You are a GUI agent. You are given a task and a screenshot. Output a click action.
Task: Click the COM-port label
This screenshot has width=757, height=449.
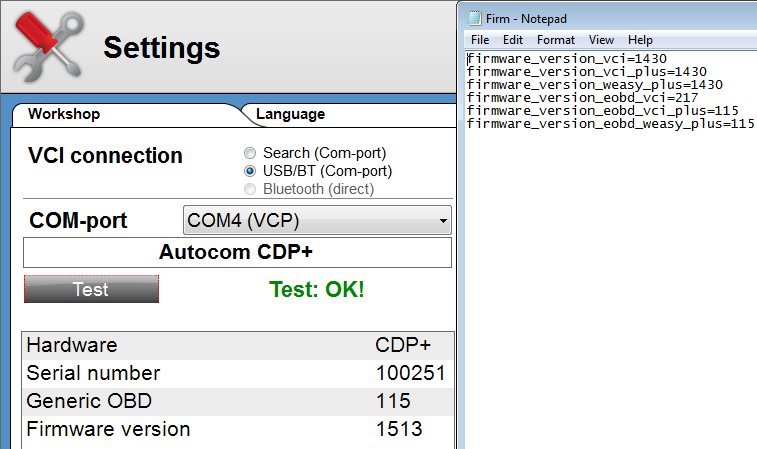[x=78, y=221]
